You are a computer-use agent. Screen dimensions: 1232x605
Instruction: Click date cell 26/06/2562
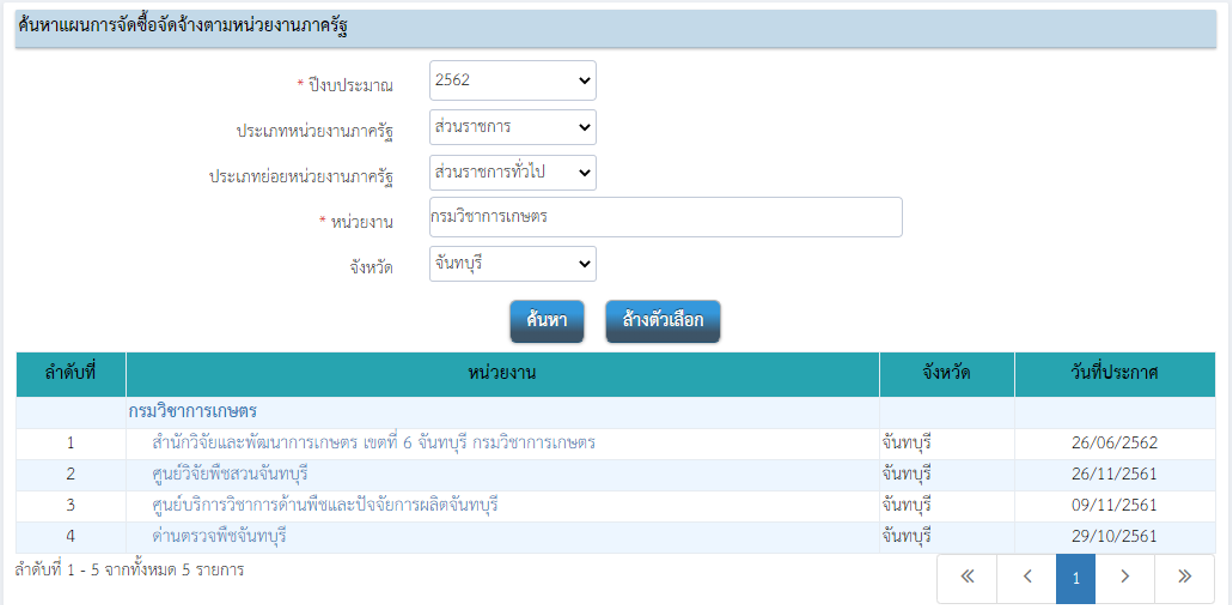point(1115,443)
